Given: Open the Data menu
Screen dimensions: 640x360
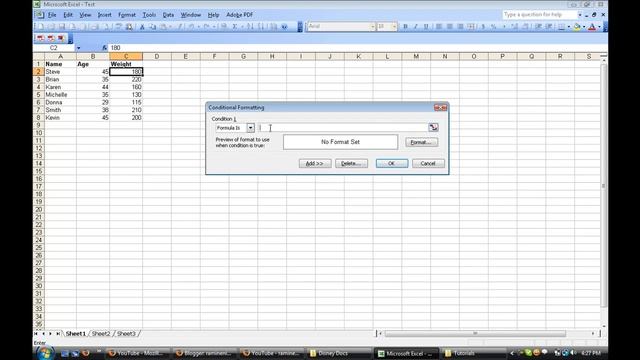Looking at the screenshot, I should pyautogui.click(x=168, y=15).
